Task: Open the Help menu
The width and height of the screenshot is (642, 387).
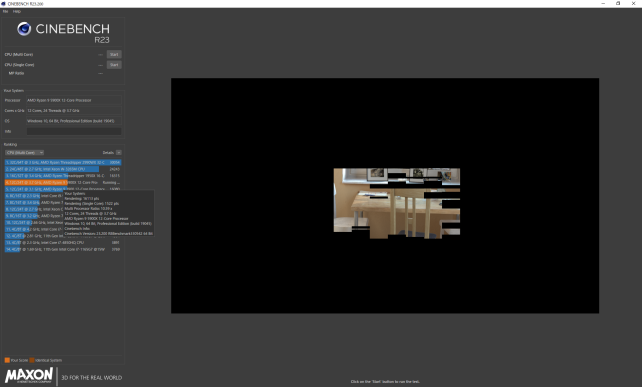Action: coord(17,11)
